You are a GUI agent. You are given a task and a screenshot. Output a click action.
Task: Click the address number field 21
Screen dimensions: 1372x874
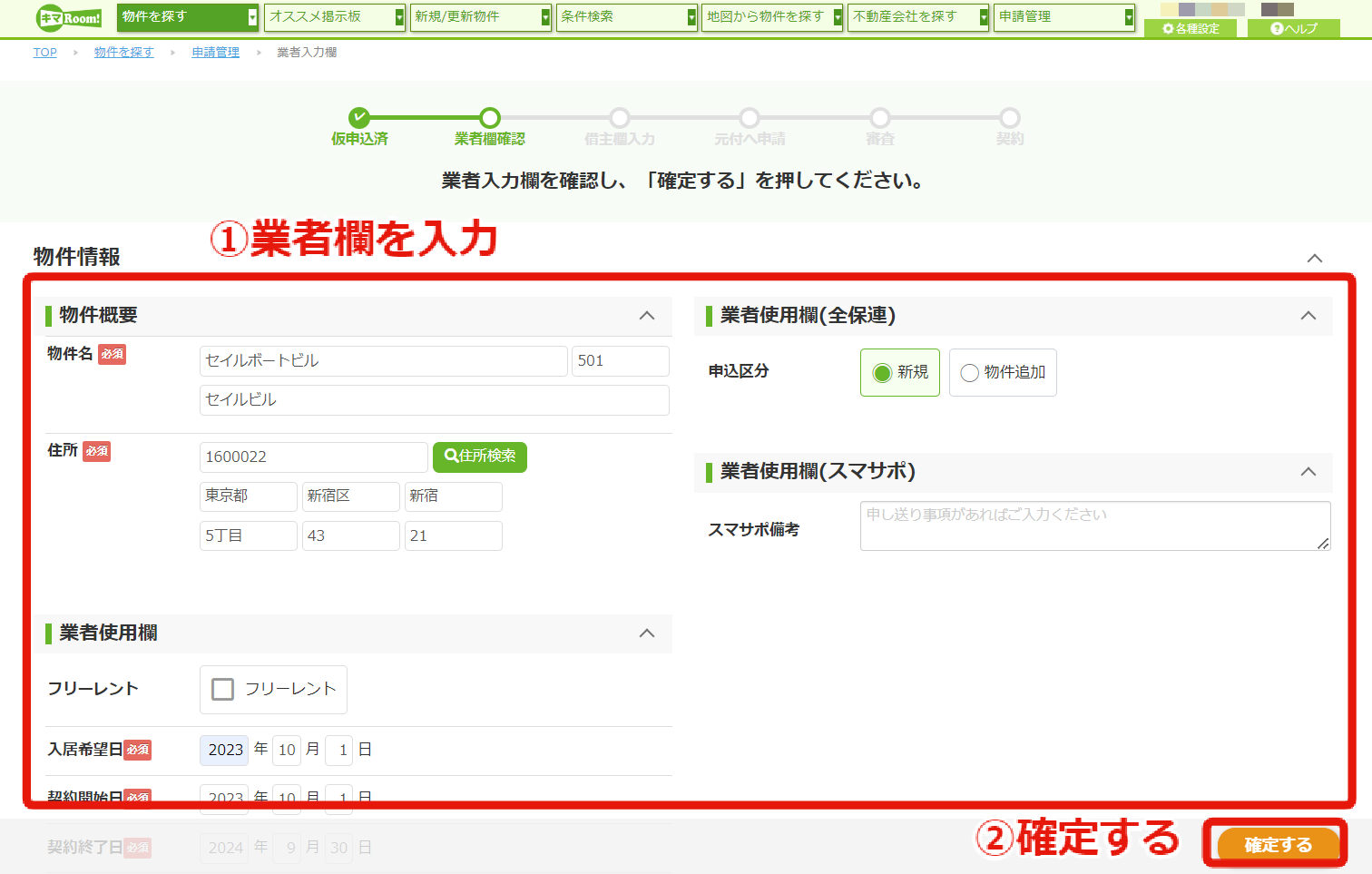(x=454, y=535)
